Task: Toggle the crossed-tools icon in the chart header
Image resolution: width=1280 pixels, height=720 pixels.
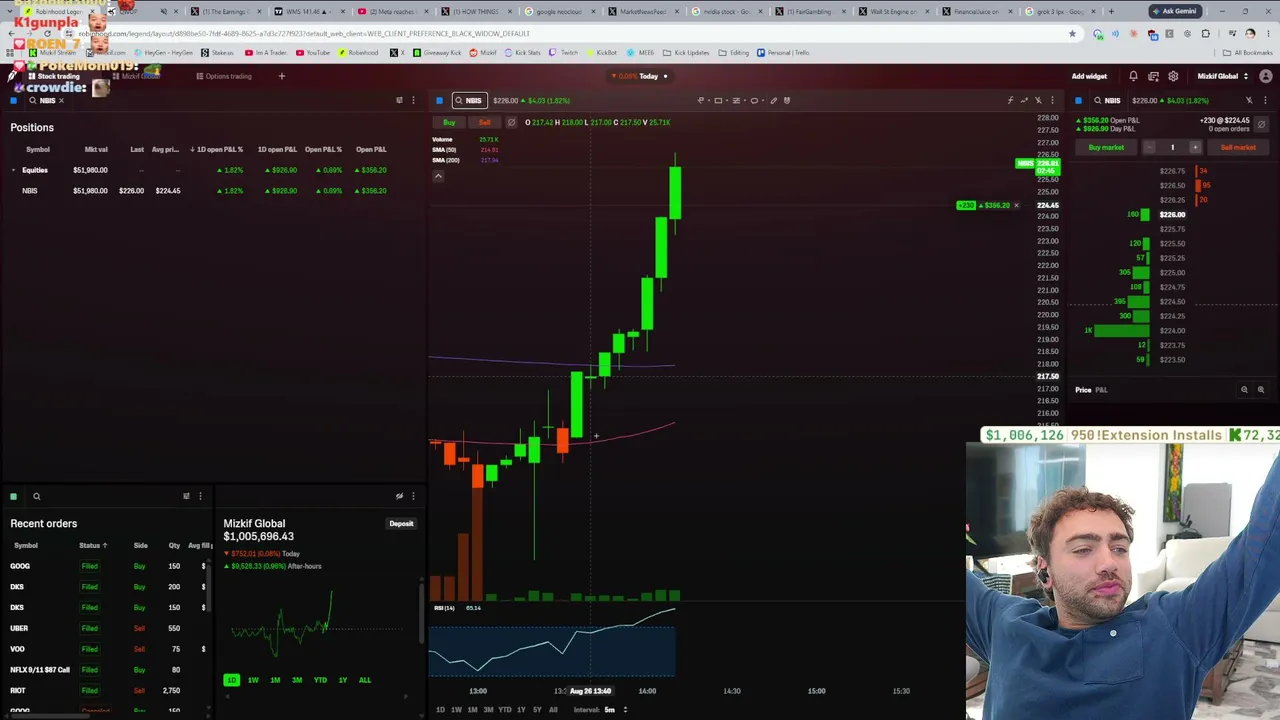Action: [1038, 100]
